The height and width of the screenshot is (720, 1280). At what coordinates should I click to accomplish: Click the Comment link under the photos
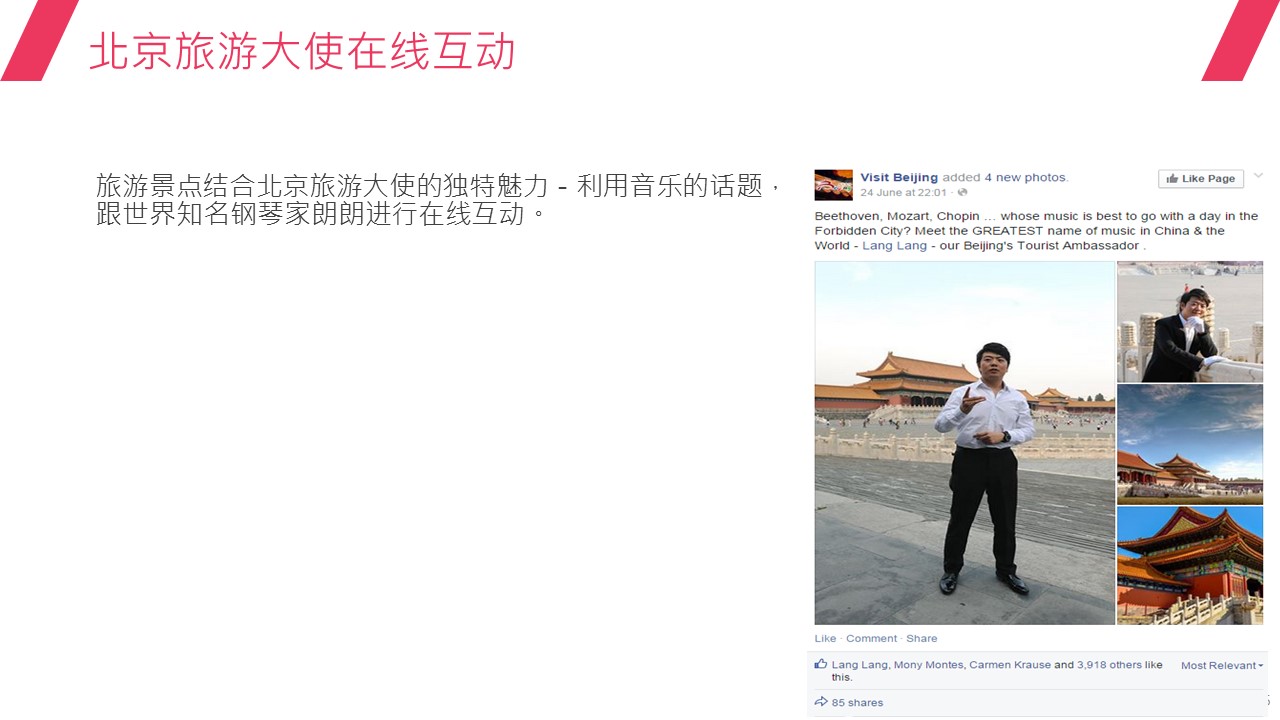871,638
